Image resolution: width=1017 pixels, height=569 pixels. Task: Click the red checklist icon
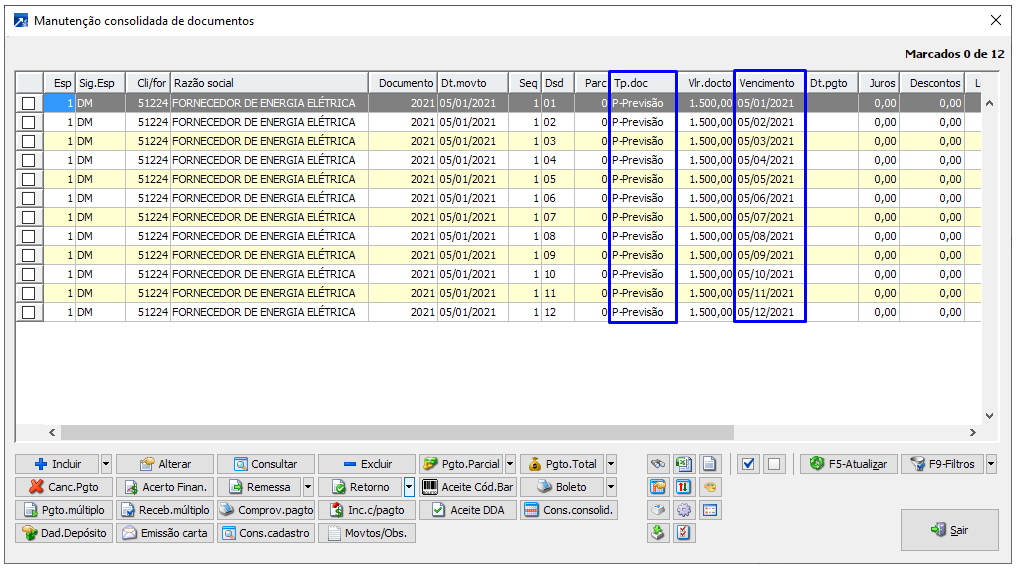[684, 533]
